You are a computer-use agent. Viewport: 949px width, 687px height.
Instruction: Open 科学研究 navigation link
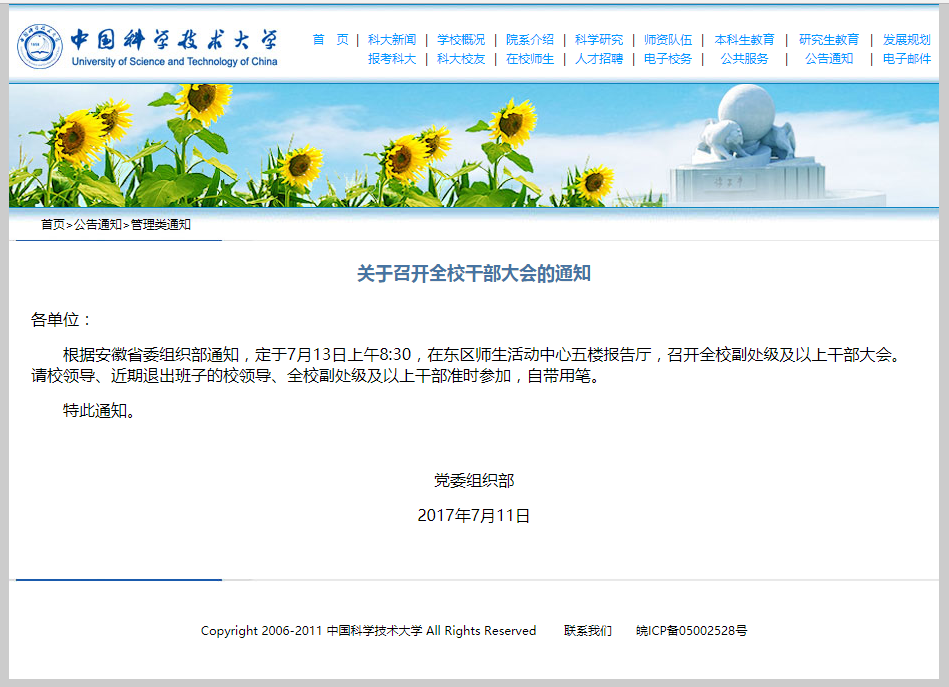coord(599,40)
